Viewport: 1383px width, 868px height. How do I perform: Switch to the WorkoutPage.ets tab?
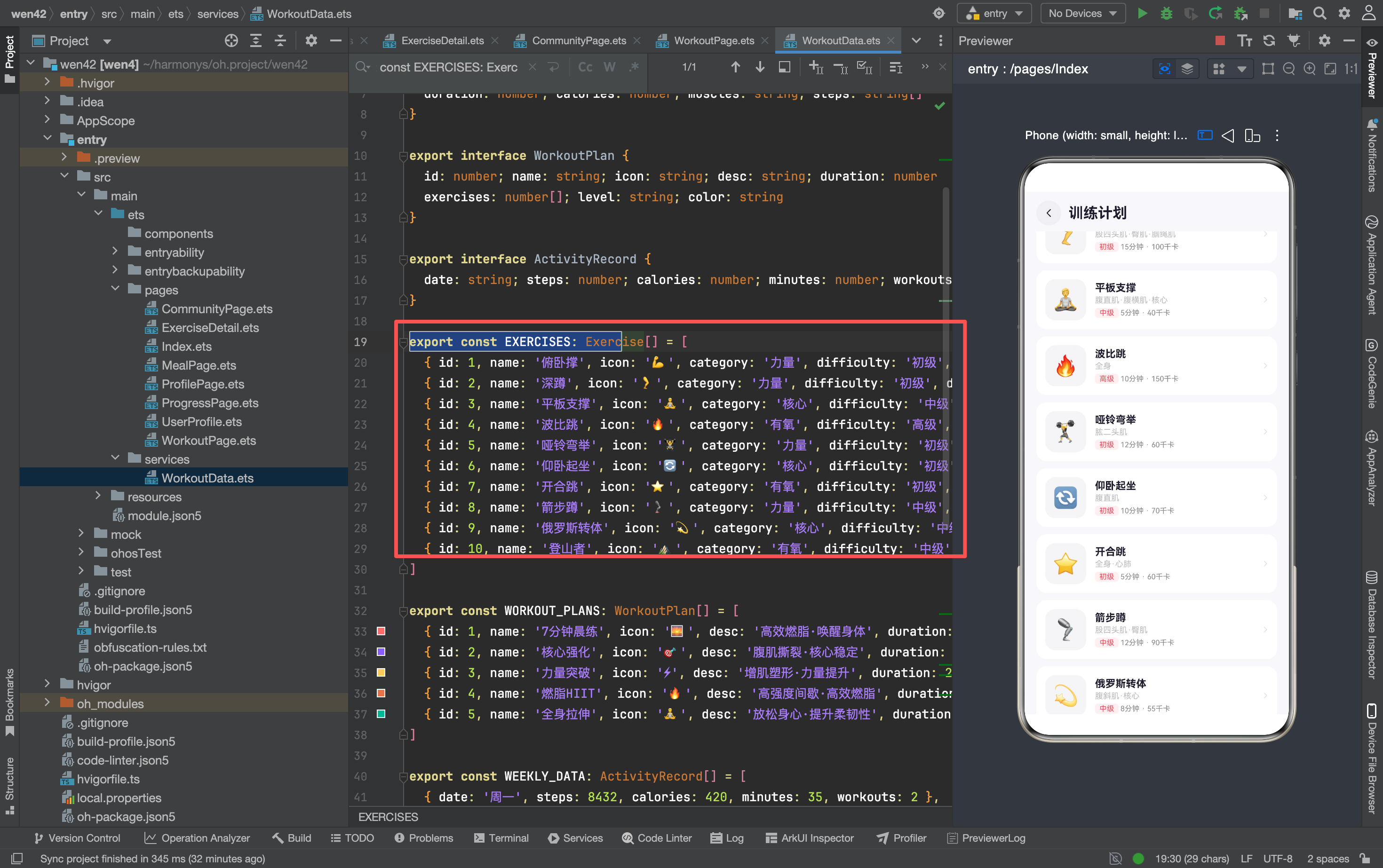tap(713, 40)
